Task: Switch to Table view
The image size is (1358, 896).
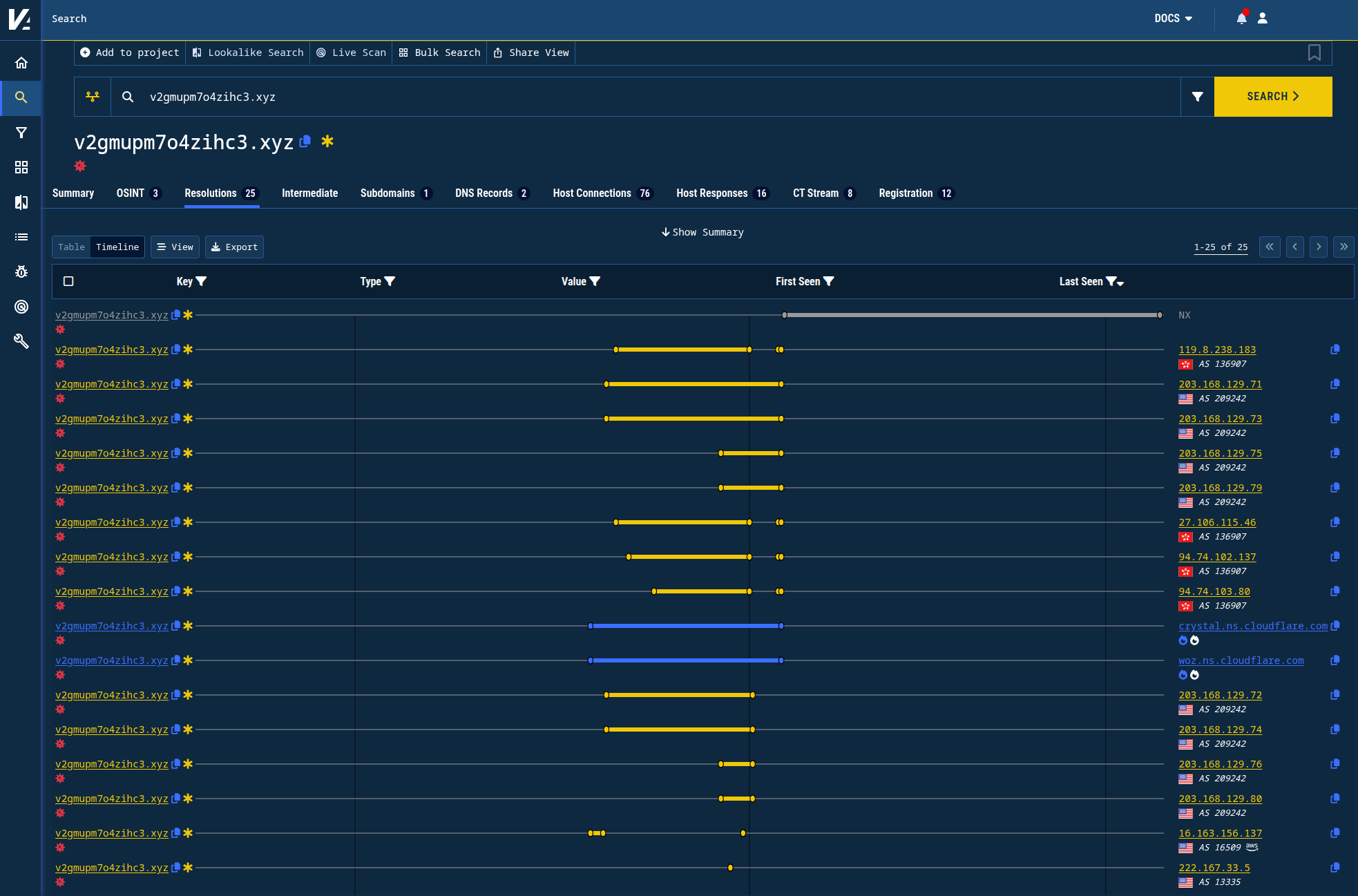Action: point(71,247)
